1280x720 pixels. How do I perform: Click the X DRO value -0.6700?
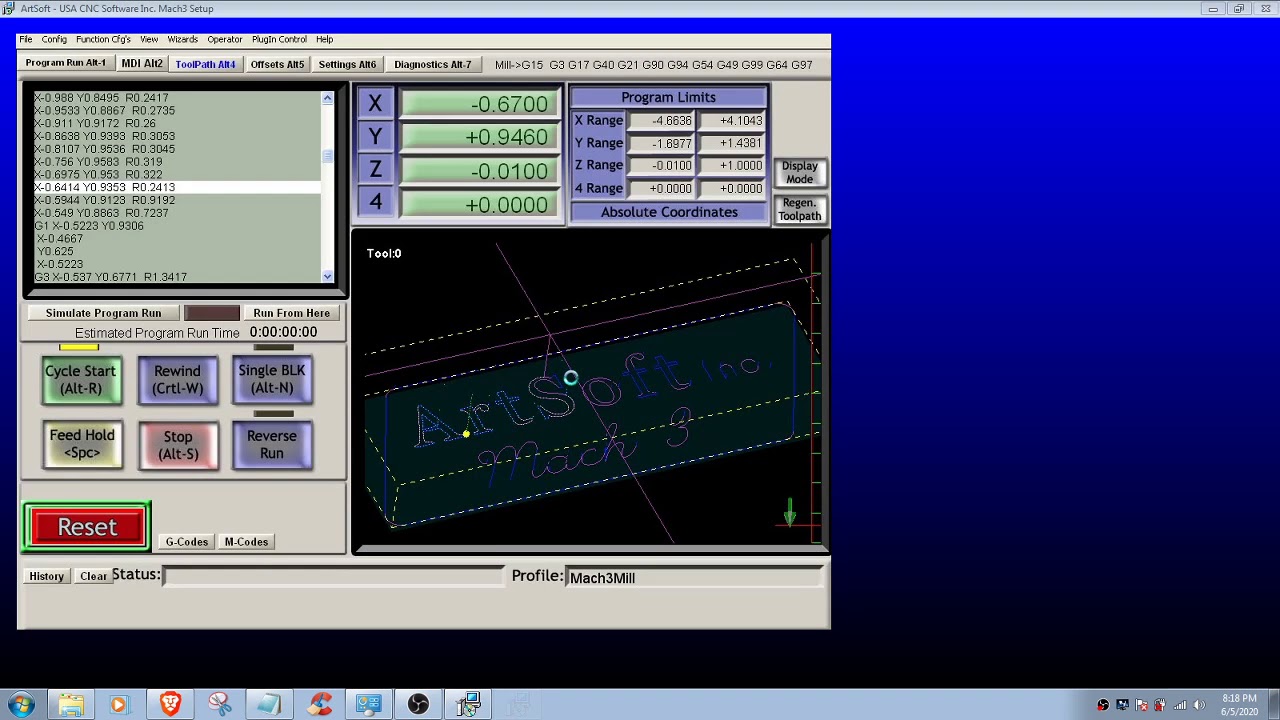pos(478,104)
